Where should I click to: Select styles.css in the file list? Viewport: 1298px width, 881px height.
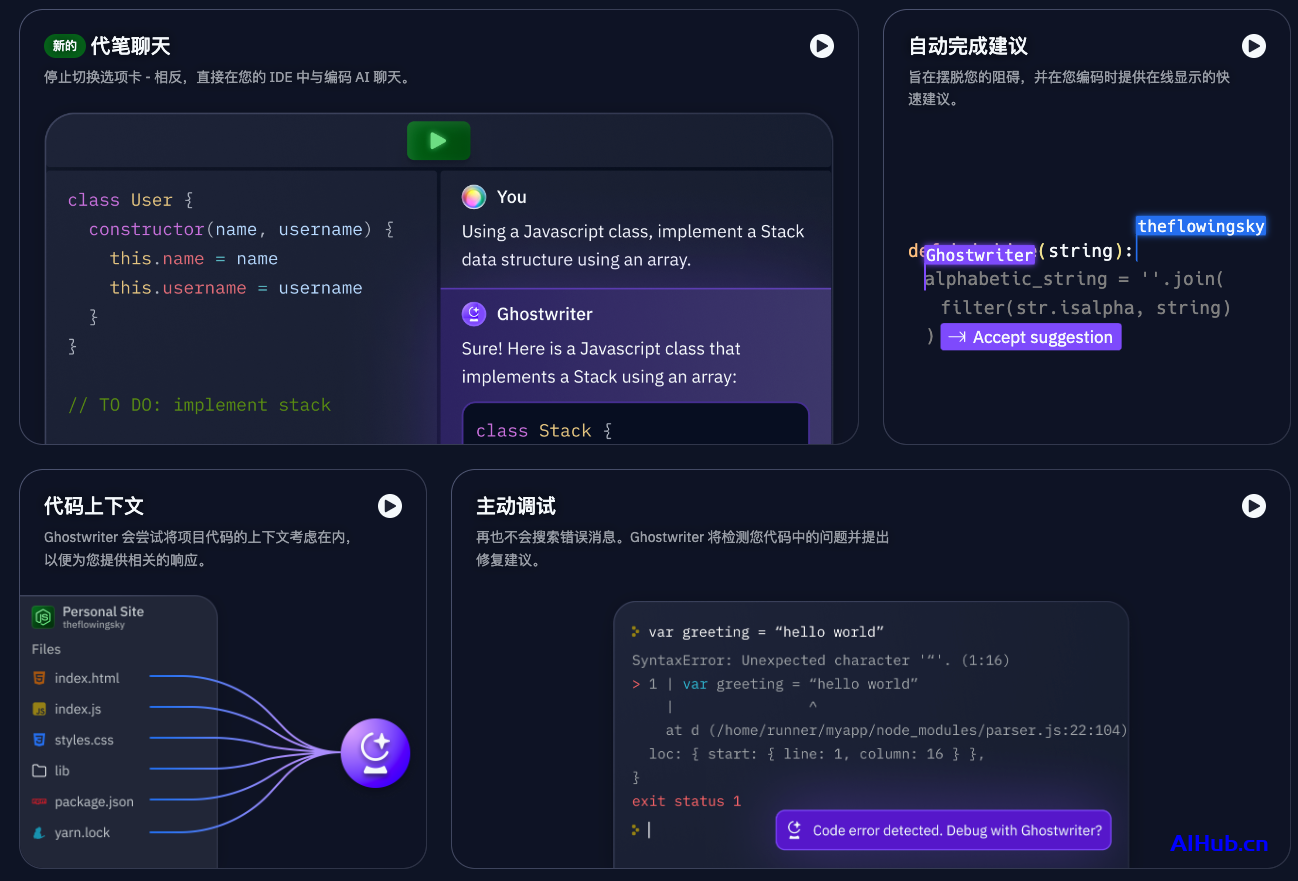(x=83, y=740)
